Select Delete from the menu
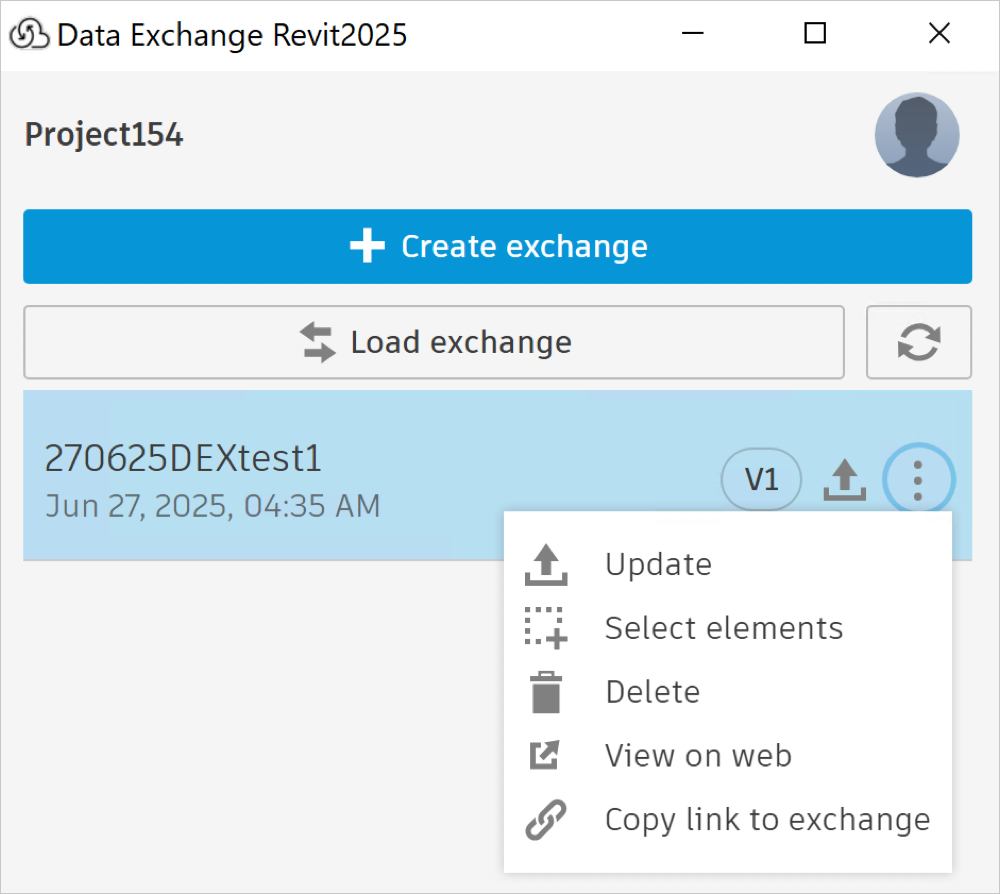This screenshot has height=894, width=1000. coord(652,692)
